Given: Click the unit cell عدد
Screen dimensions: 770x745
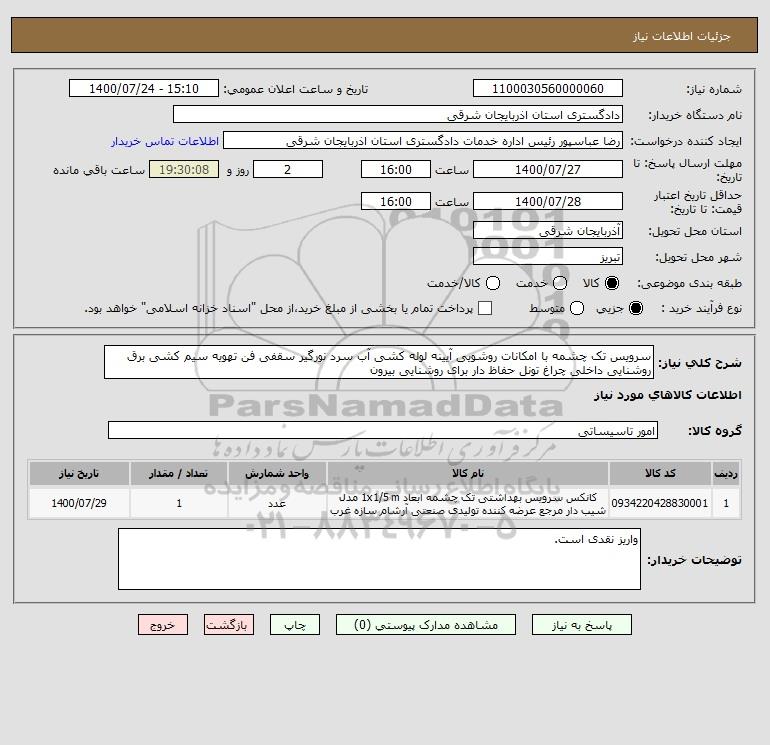Looking at the screenshot, I should [x=277, y=503].
